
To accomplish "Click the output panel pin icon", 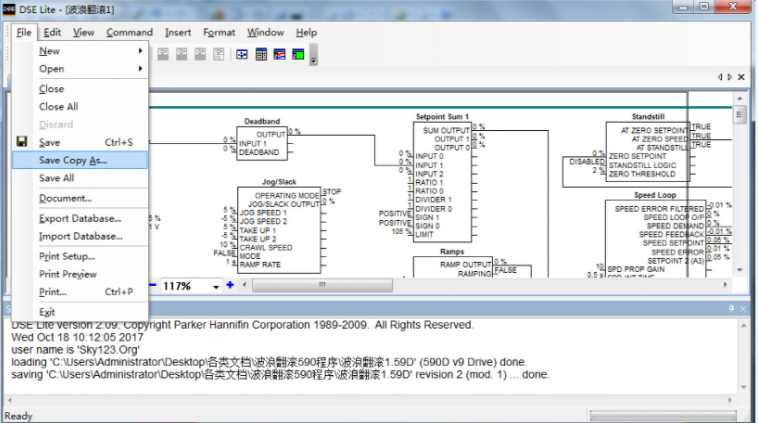I will coord(731,308).
